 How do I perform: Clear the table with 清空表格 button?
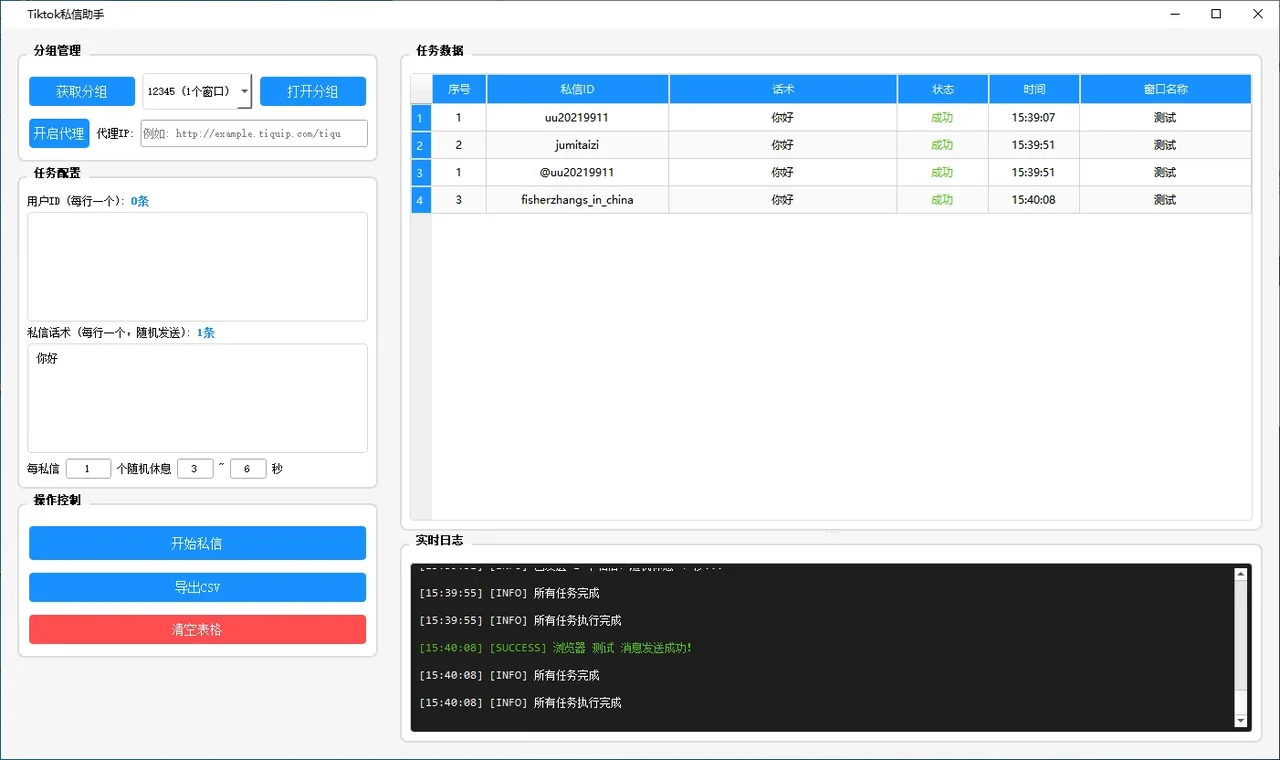[x=197, y=630]
